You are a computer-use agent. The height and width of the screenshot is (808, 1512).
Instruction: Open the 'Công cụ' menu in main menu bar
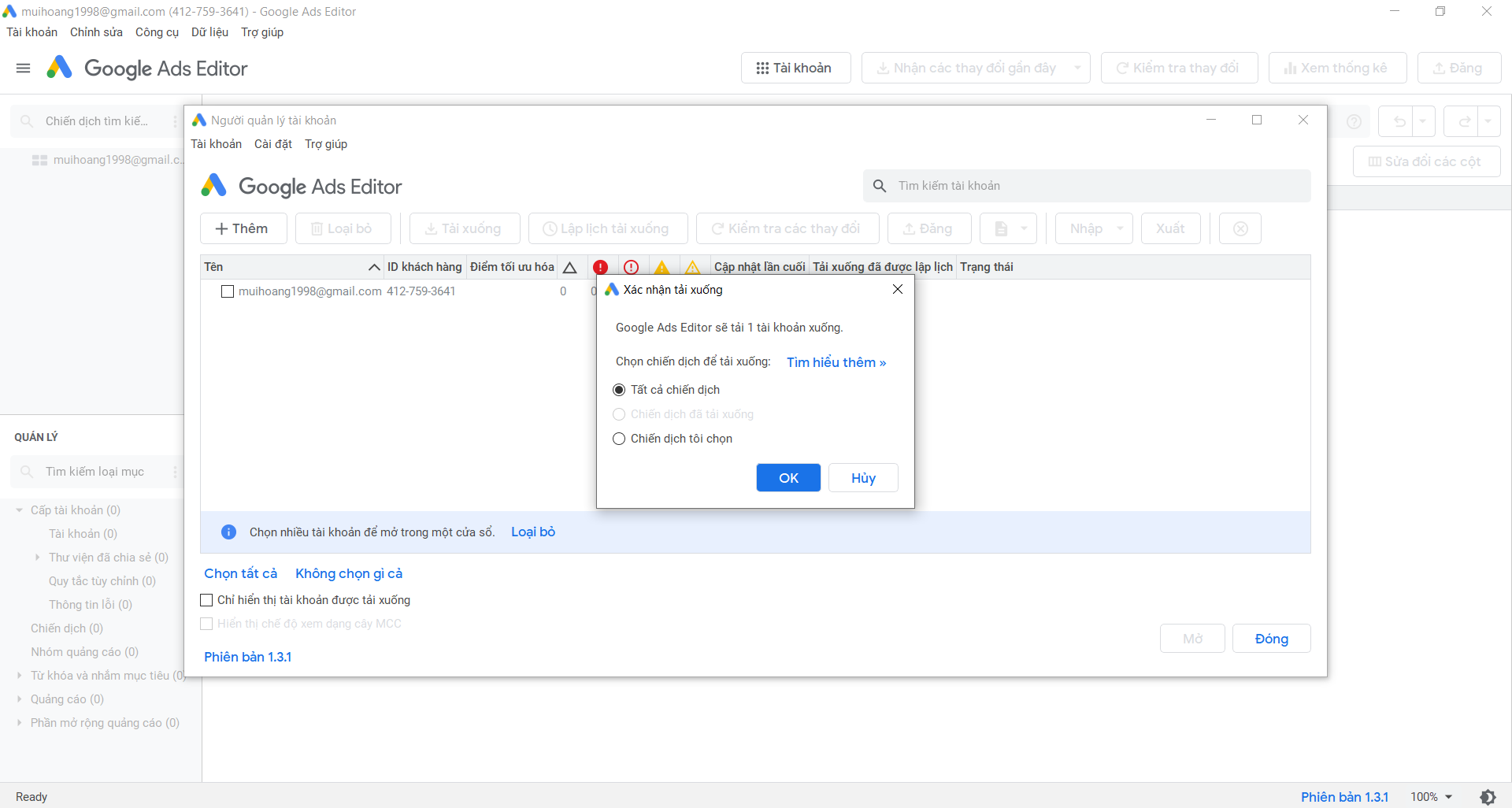(x=157, y=32)
